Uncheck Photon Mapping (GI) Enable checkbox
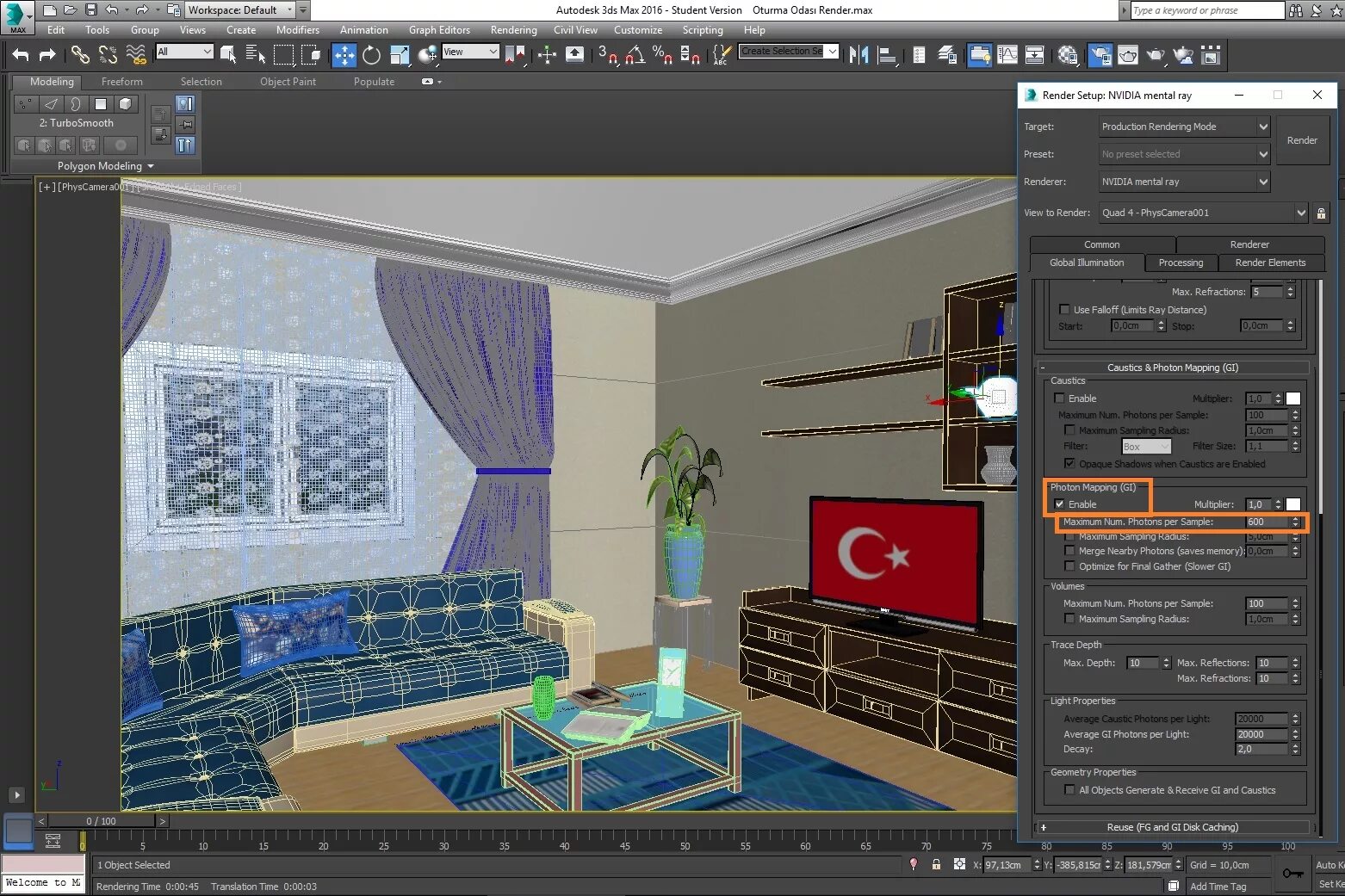Screen dimensions: 1345x896 1059,504
